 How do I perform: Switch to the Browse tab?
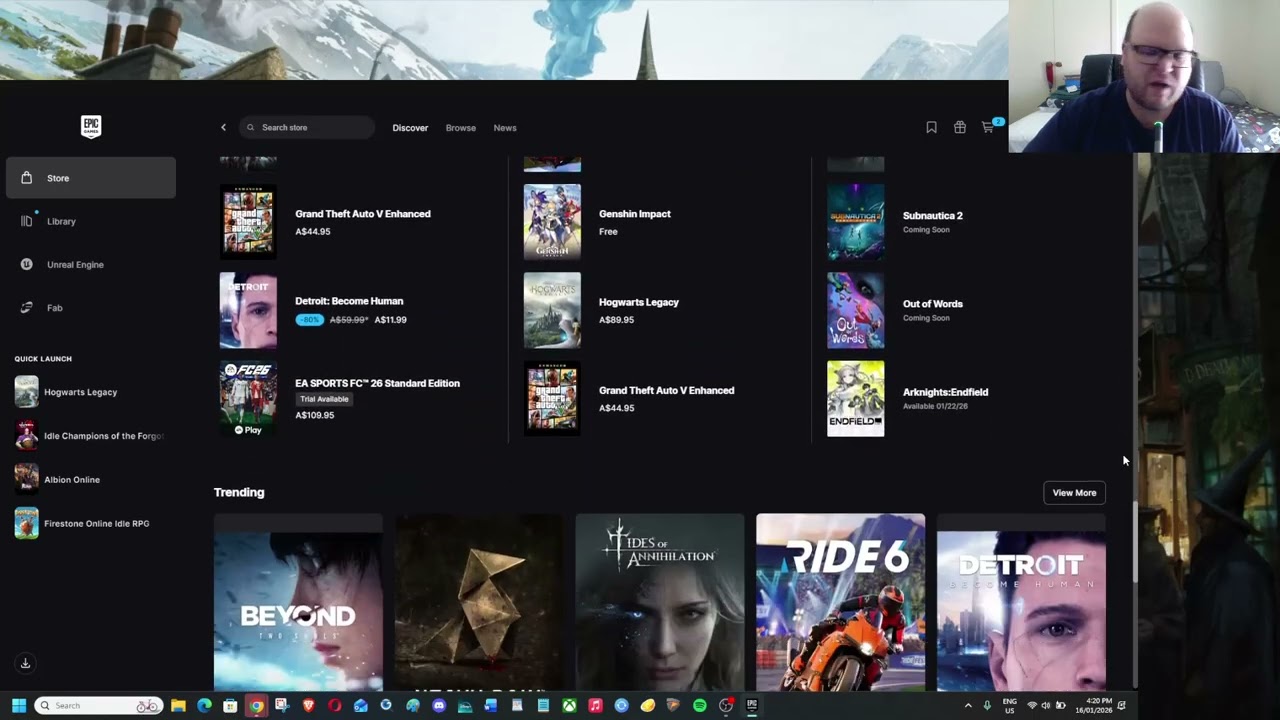(x=461, y=128)
